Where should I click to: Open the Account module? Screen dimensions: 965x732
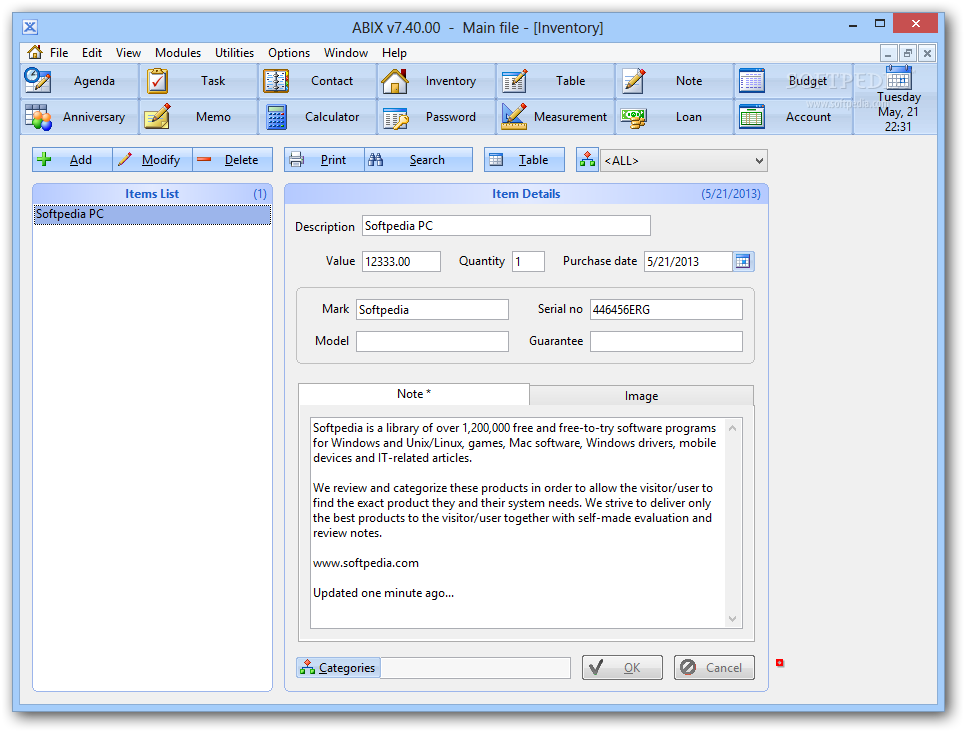793,117
